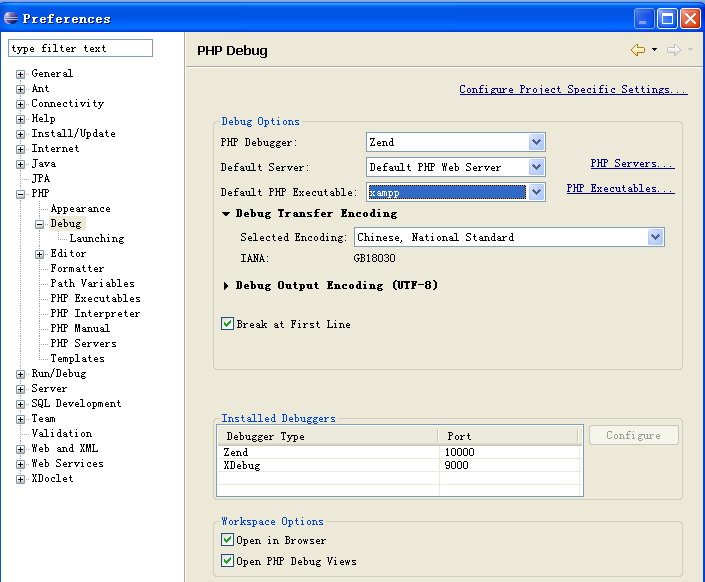705x582 pixels.
Task: Expand the General tree node
Action: pos(20,74)
